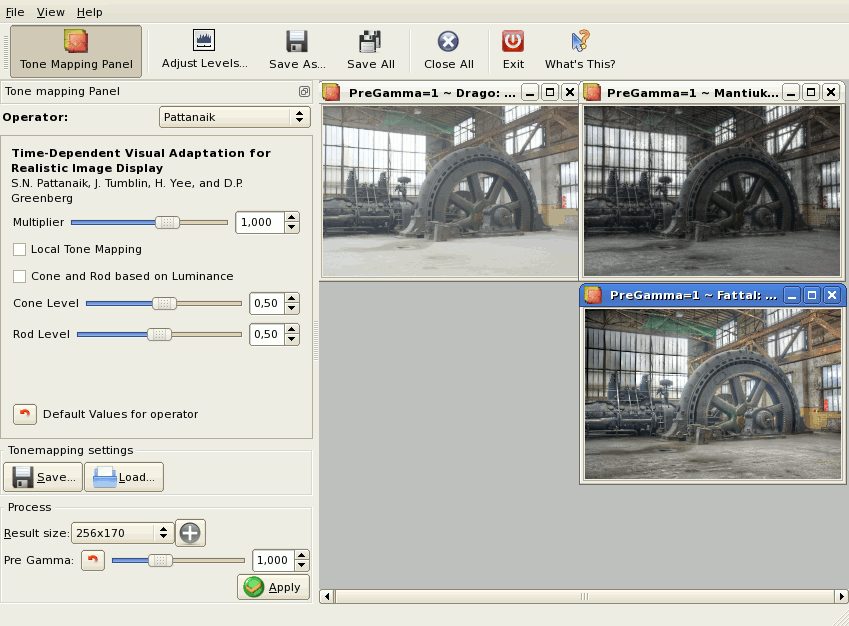Click the plus icon beside Result size
Screen dimensions: 849x626
[190, 533]
